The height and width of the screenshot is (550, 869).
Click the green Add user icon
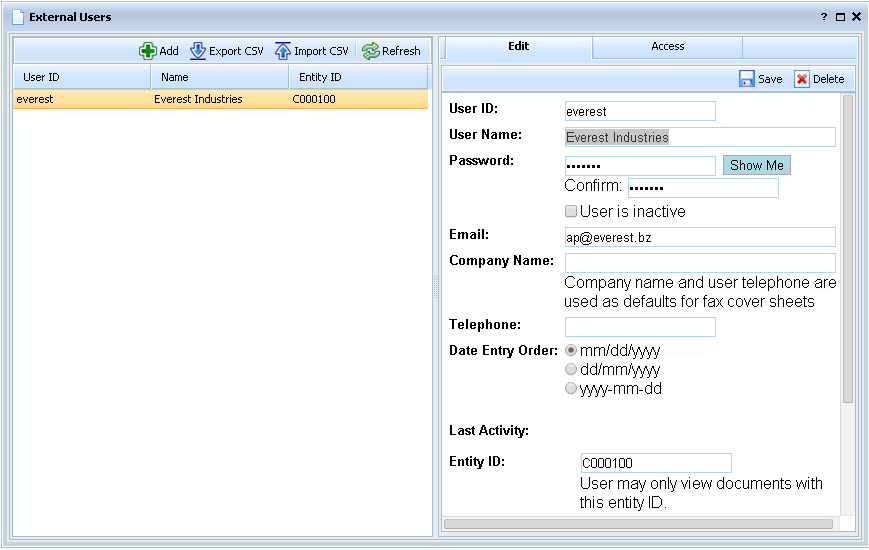(148, 51)
